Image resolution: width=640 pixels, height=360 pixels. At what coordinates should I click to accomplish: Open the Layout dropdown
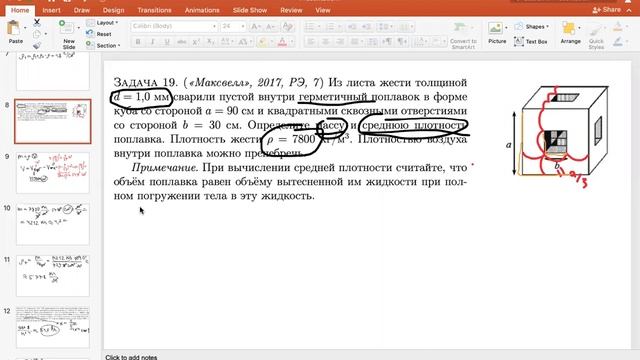click(x=103, y=23)
